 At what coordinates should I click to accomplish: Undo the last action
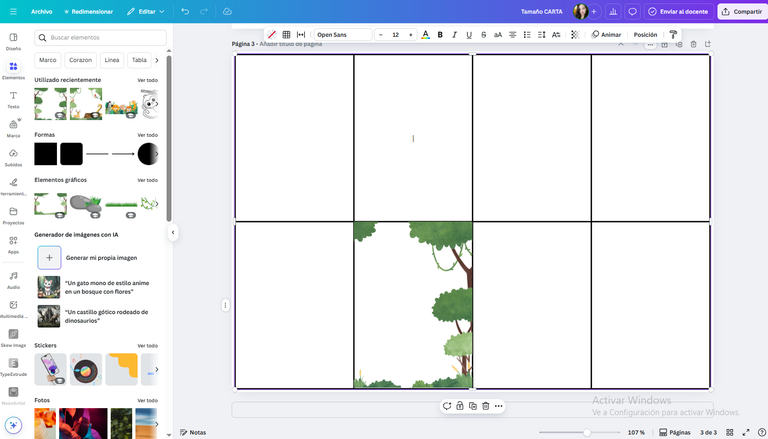point(185,11)
